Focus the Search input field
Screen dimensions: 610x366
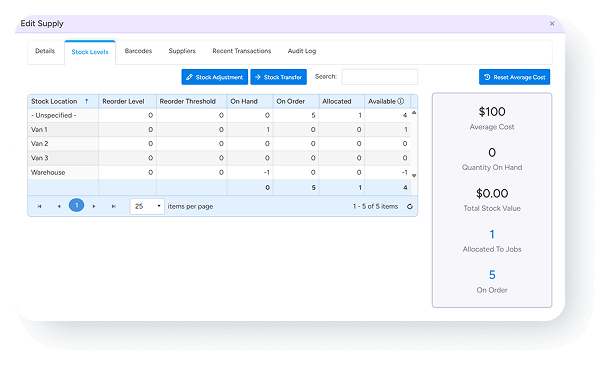[379, 77]
